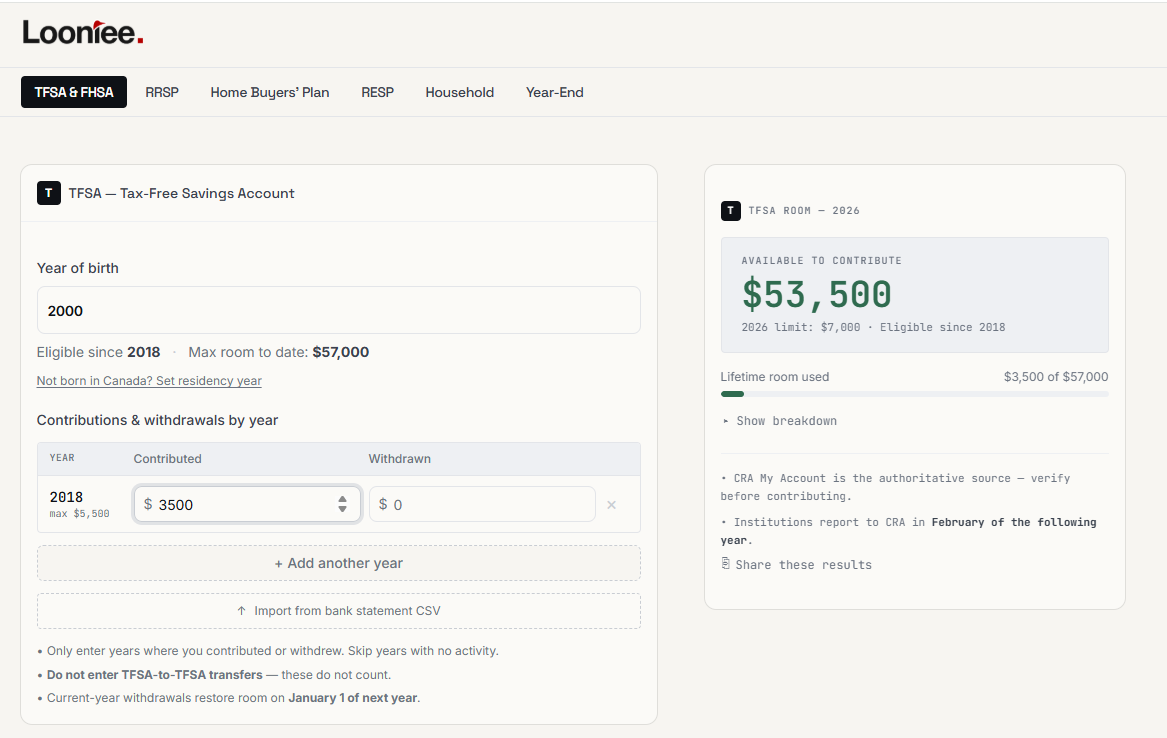Viewport: 1167px width, 738px height.
Task: Click the 2018 Withdrawn amount field
Action: pos(482,504)
